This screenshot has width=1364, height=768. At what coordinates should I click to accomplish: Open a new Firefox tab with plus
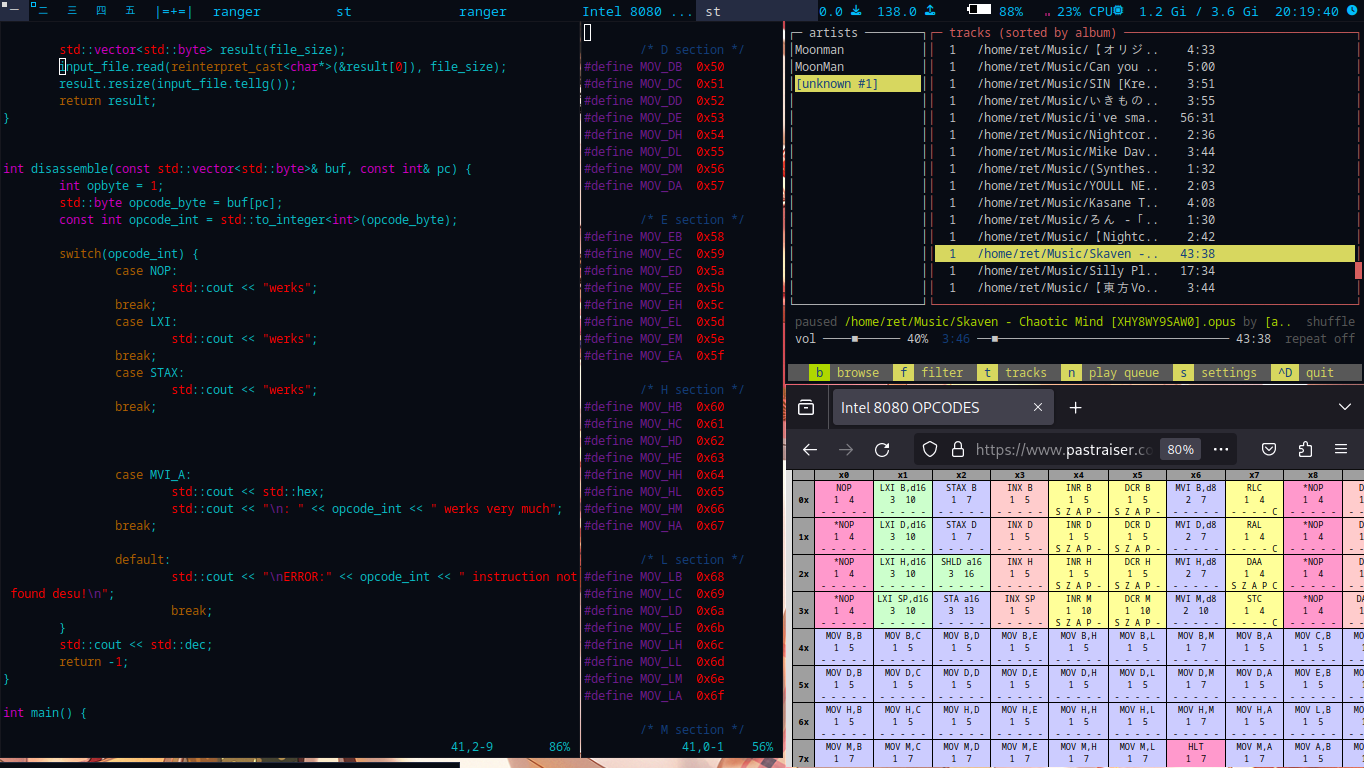tap(1076, 407)
